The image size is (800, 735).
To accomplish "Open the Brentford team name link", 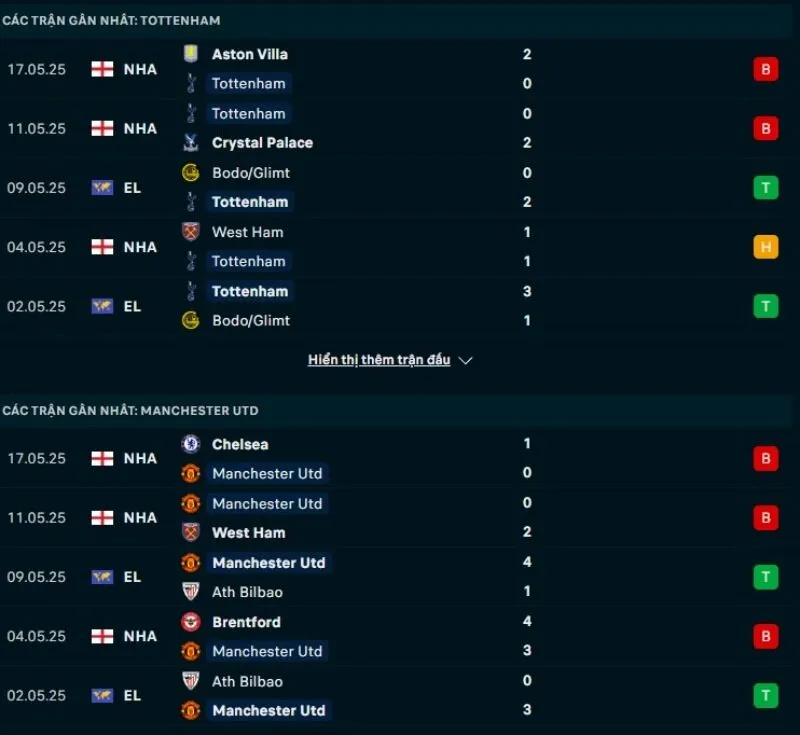I will coord(246,622).
